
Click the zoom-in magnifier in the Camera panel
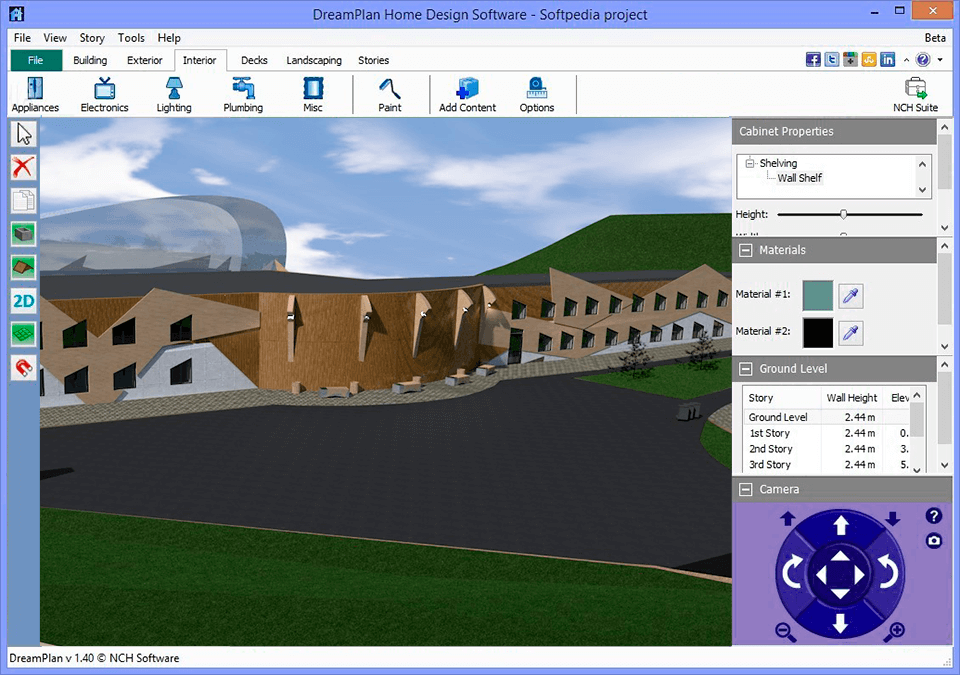(894, 632)
